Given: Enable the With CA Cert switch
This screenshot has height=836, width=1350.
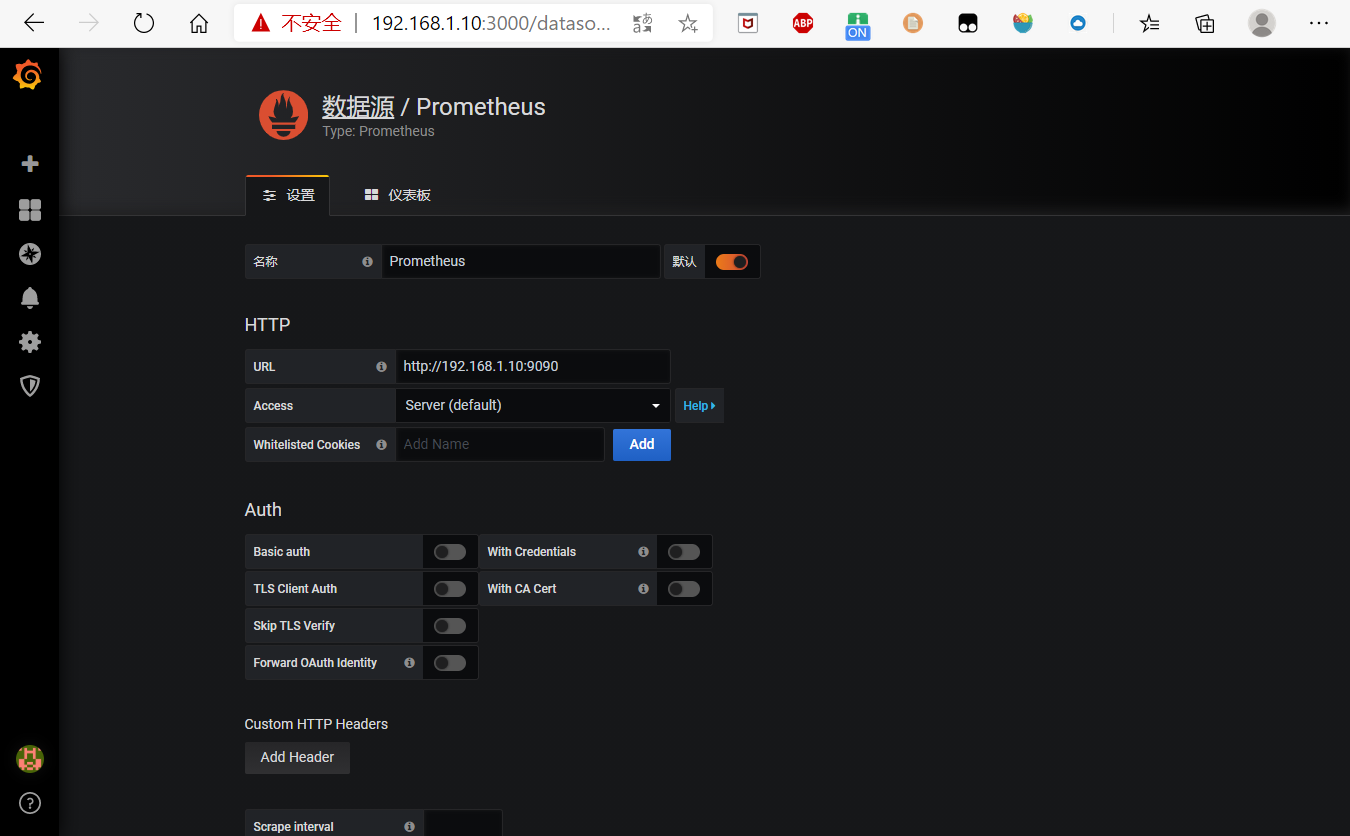Looking at the screenshot, I should 684,589.
